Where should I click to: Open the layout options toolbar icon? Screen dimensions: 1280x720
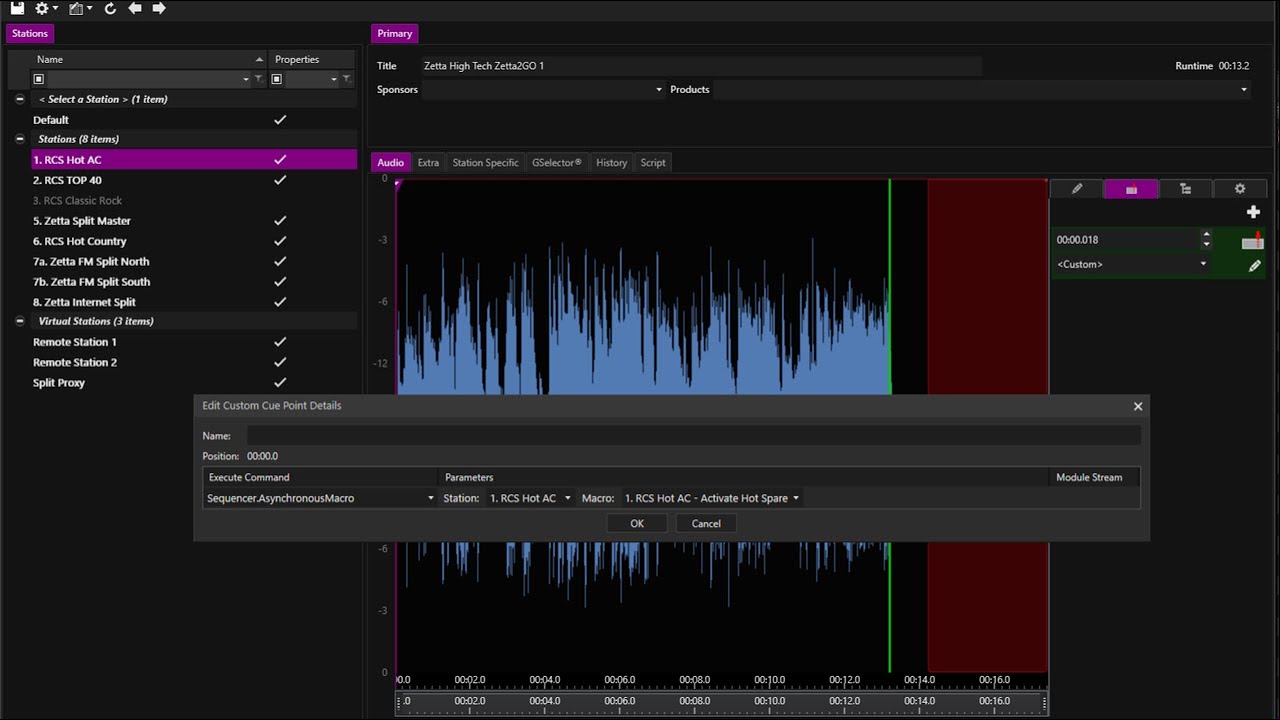[80, 8]
